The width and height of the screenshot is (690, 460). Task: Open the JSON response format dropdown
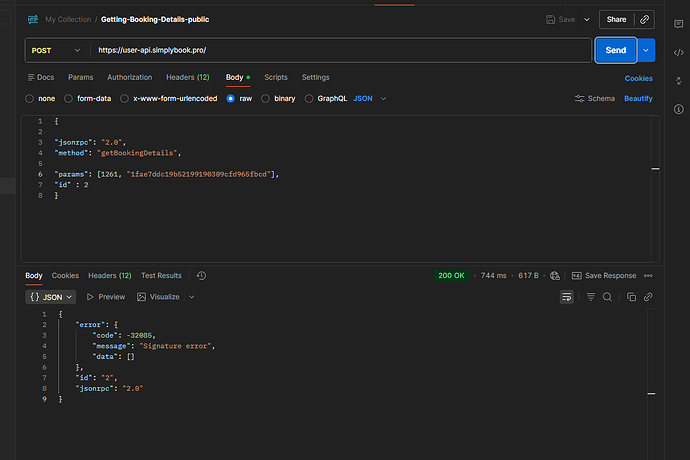(51, 297)
